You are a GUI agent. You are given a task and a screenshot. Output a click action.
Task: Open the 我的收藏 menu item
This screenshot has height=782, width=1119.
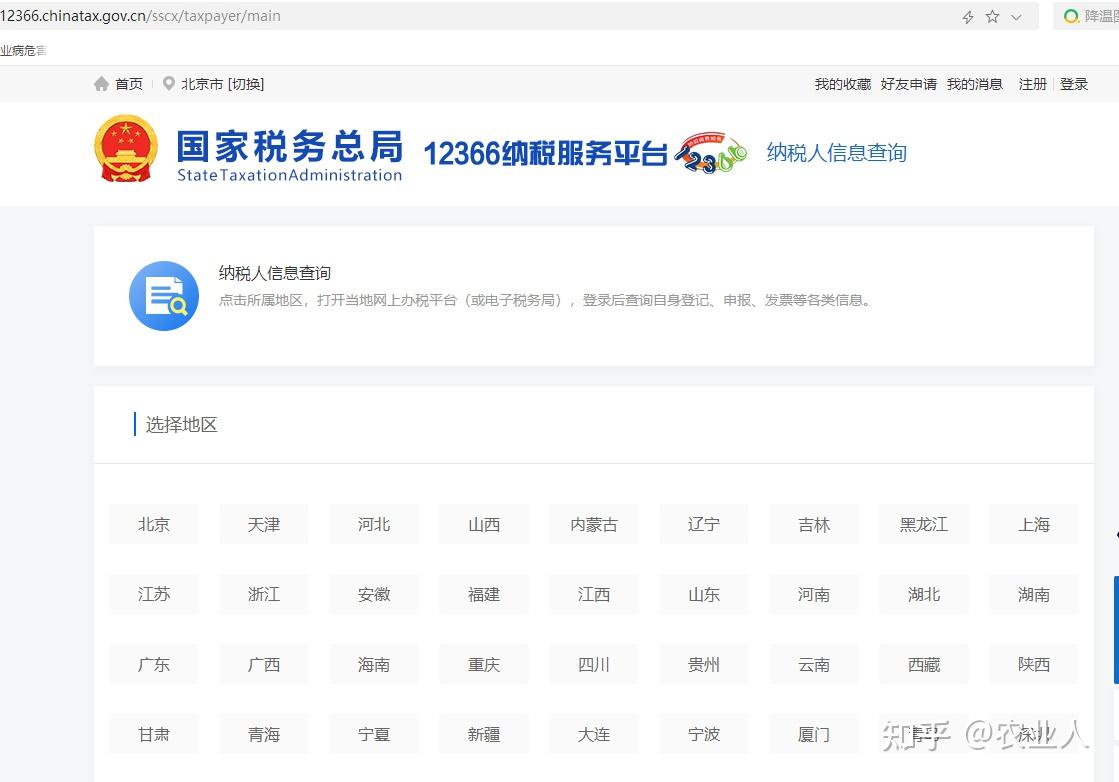843,84
